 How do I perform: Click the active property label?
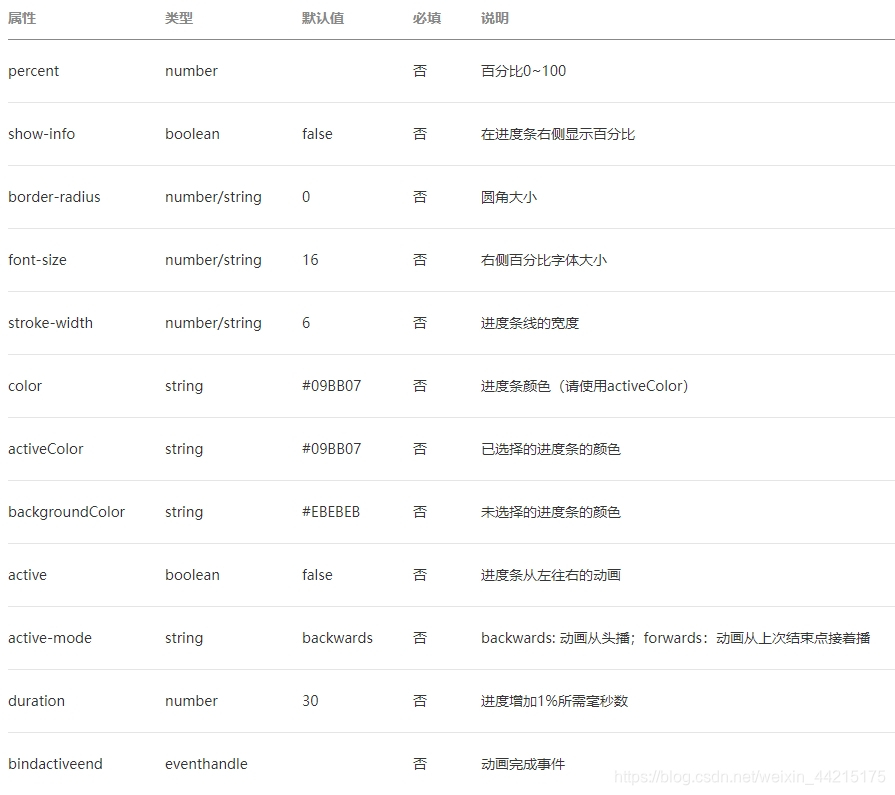tap(26, 575)
